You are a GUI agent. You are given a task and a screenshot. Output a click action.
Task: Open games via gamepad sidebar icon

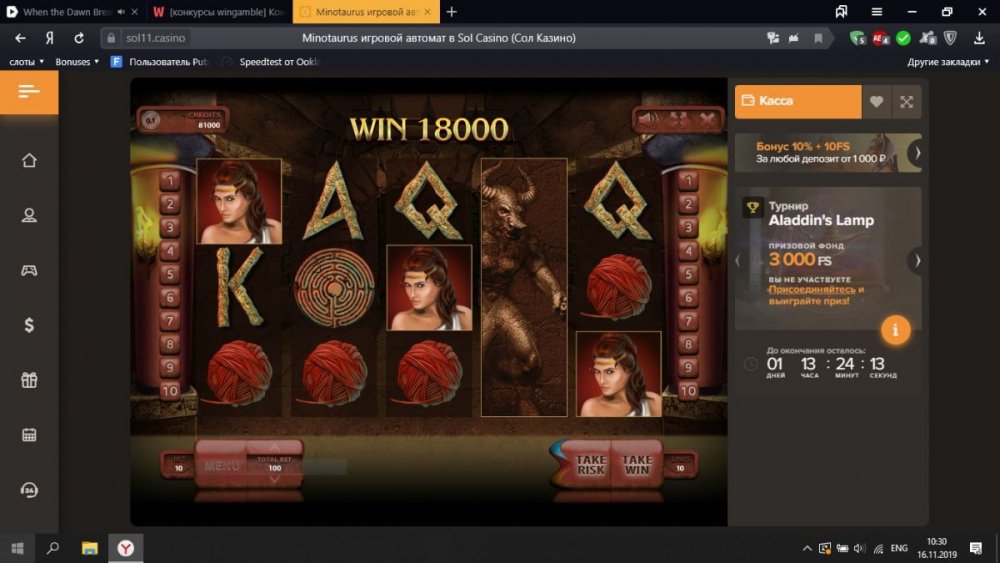click(x=29, y=270)
